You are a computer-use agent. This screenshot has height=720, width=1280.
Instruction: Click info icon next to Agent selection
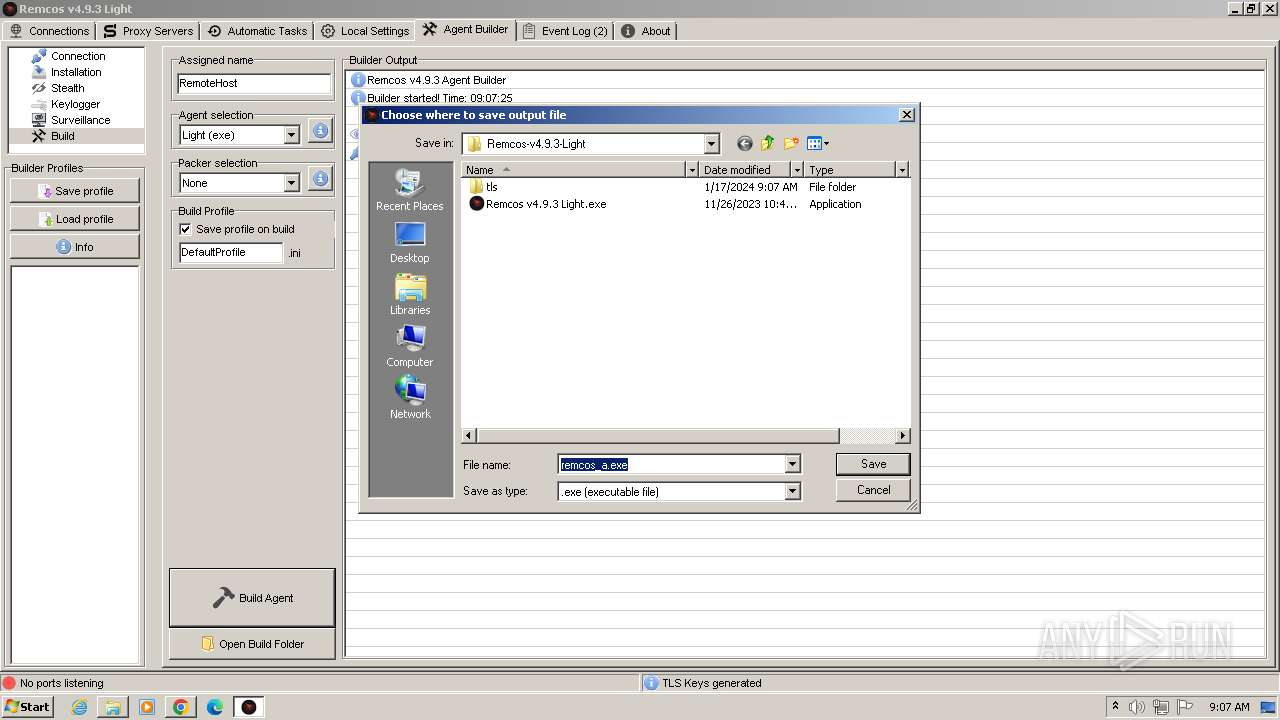pos(320,131)
